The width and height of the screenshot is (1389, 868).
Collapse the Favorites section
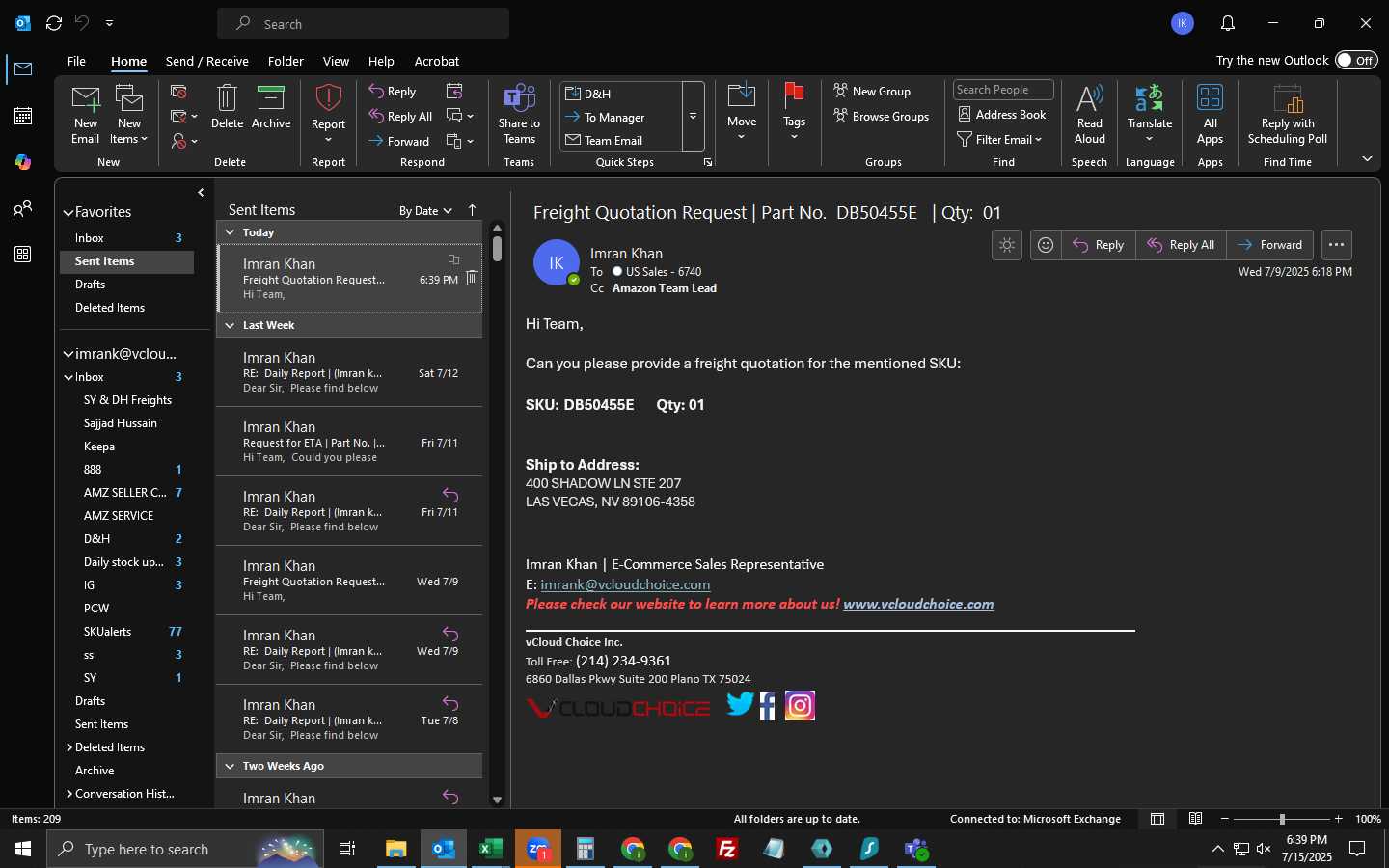pyautogui.click(x=68, y=212)
